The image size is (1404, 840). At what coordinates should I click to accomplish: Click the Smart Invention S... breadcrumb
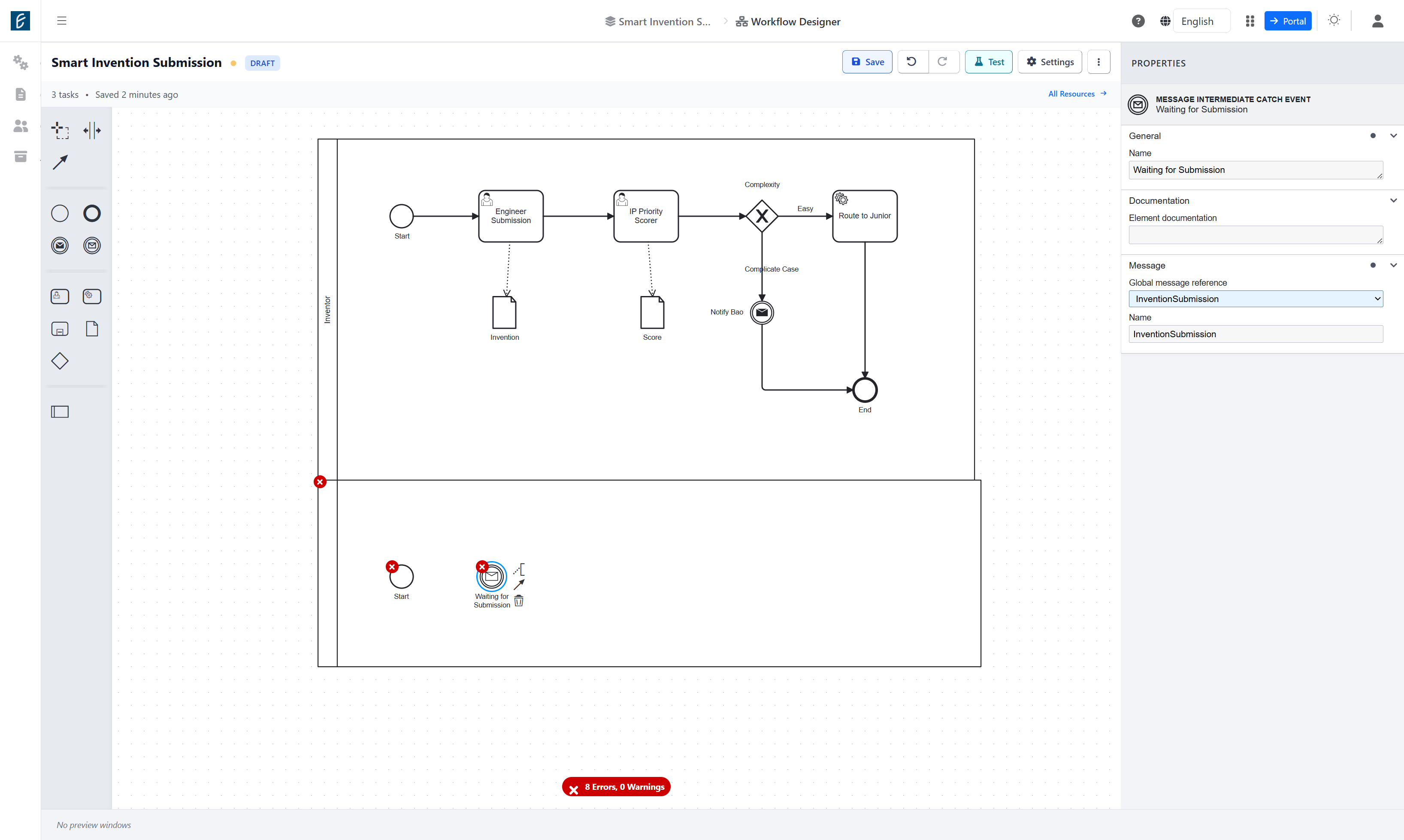(x=657, y=21)
